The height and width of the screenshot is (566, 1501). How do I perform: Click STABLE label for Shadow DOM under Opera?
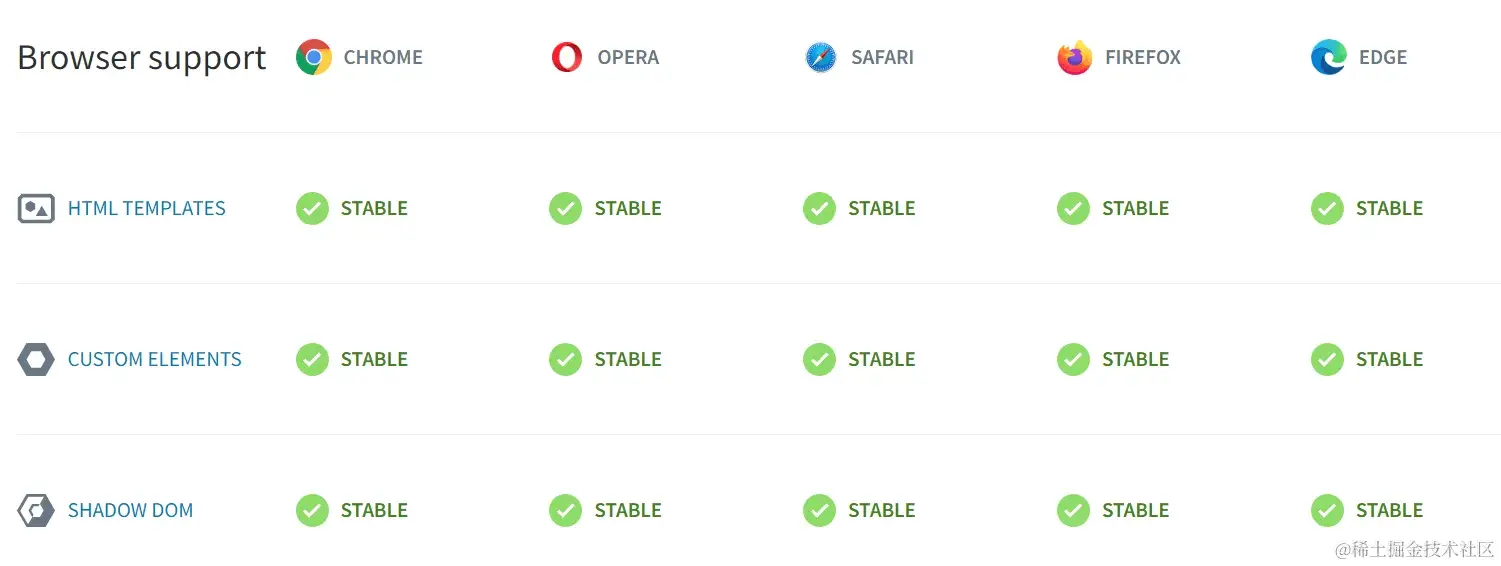click(x=628, y=511)
